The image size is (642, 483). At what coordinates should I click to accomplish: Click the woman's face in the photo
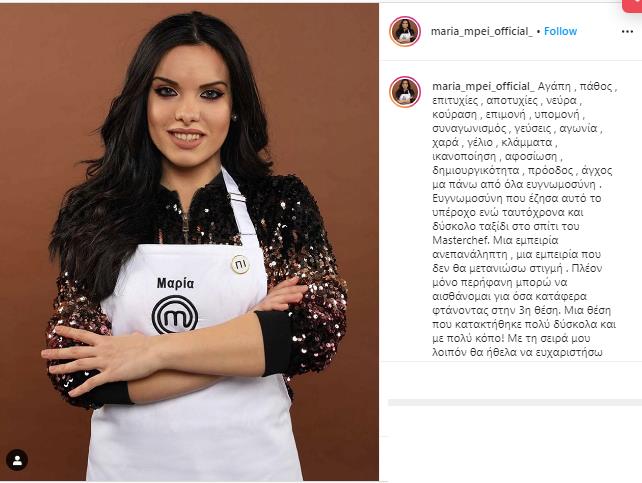[189, 104]
